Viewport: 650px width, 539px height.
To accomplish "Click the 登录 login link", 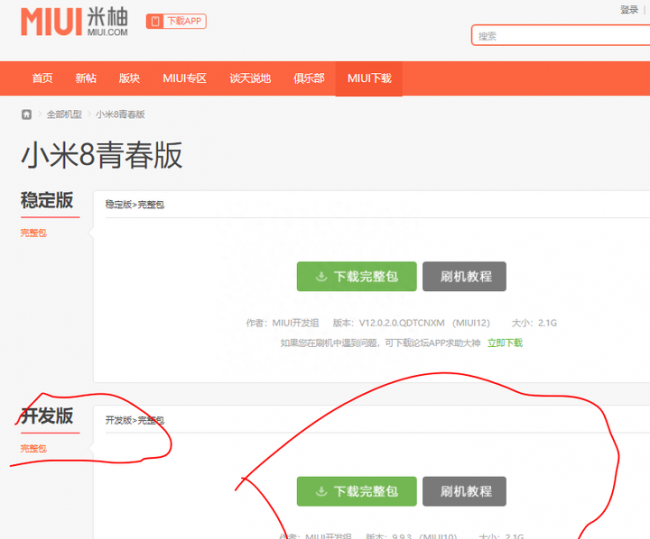I will pyautogui.click(x=629, y=10).
